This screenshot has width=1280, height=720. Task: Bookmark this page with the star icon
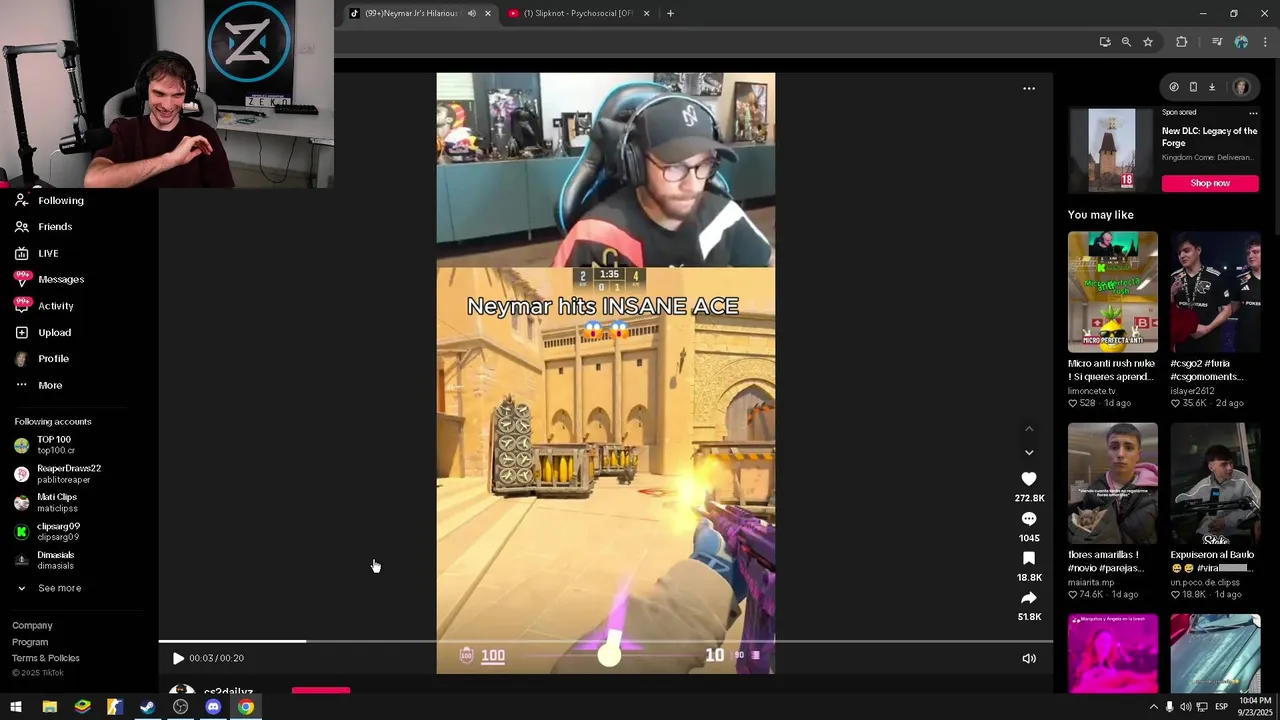(x=1148, y=42)
